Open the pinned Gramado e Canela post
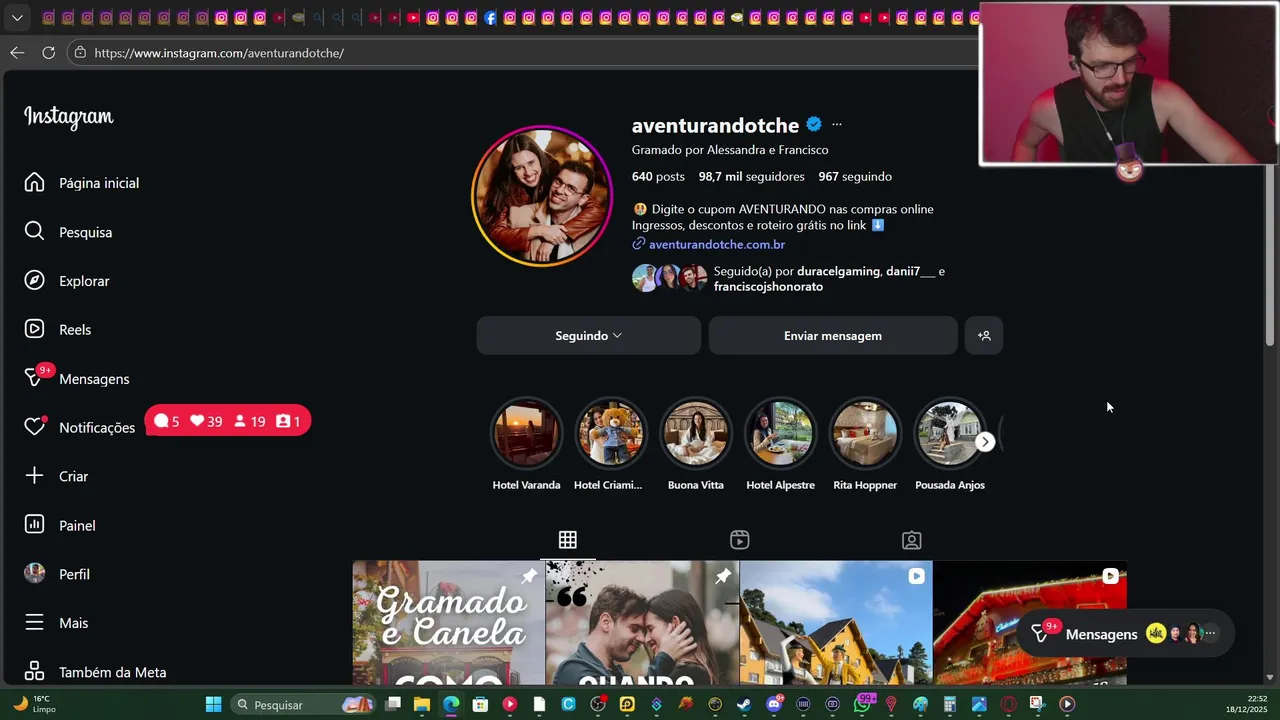Image resolution: width=1280 pixels, height=720 pixels. [449, 623]
